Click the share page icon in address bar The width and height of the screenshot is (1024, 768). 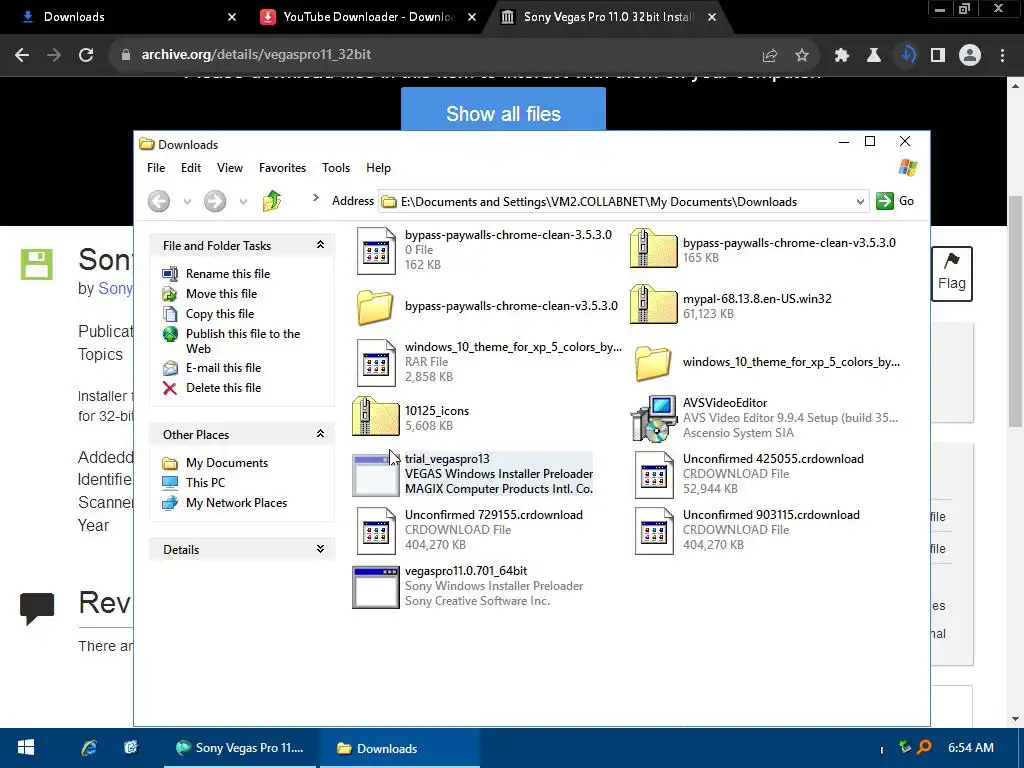click(x=769, y=56)
